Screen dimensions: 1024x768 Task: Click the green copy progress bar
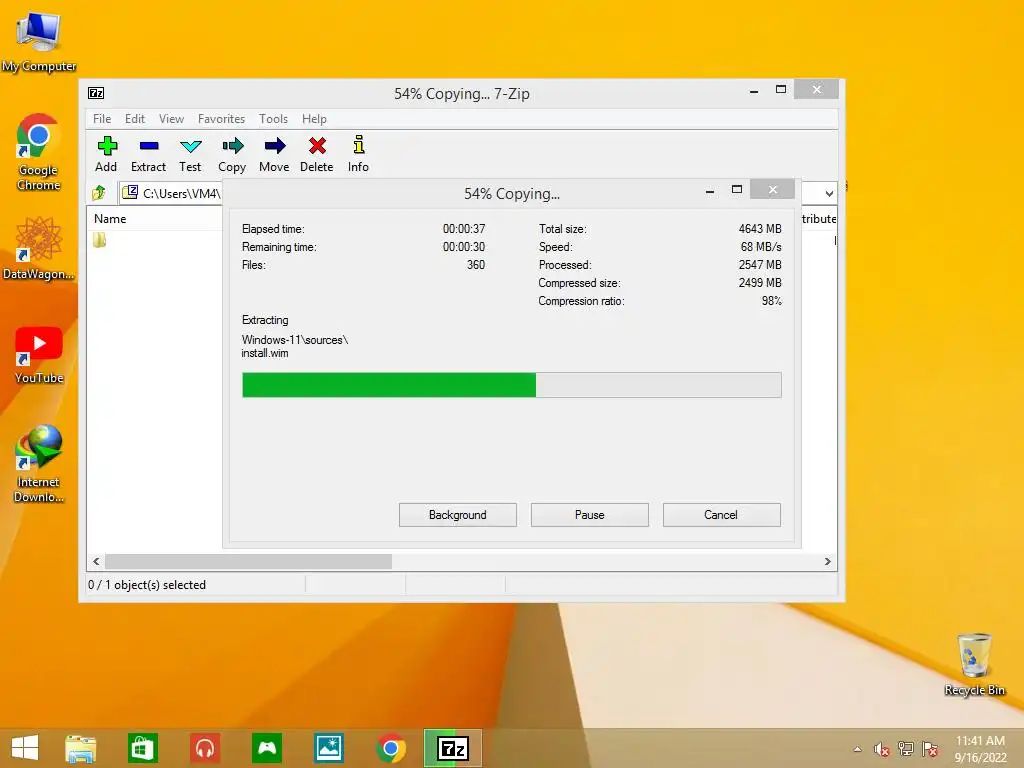(512, 385)
